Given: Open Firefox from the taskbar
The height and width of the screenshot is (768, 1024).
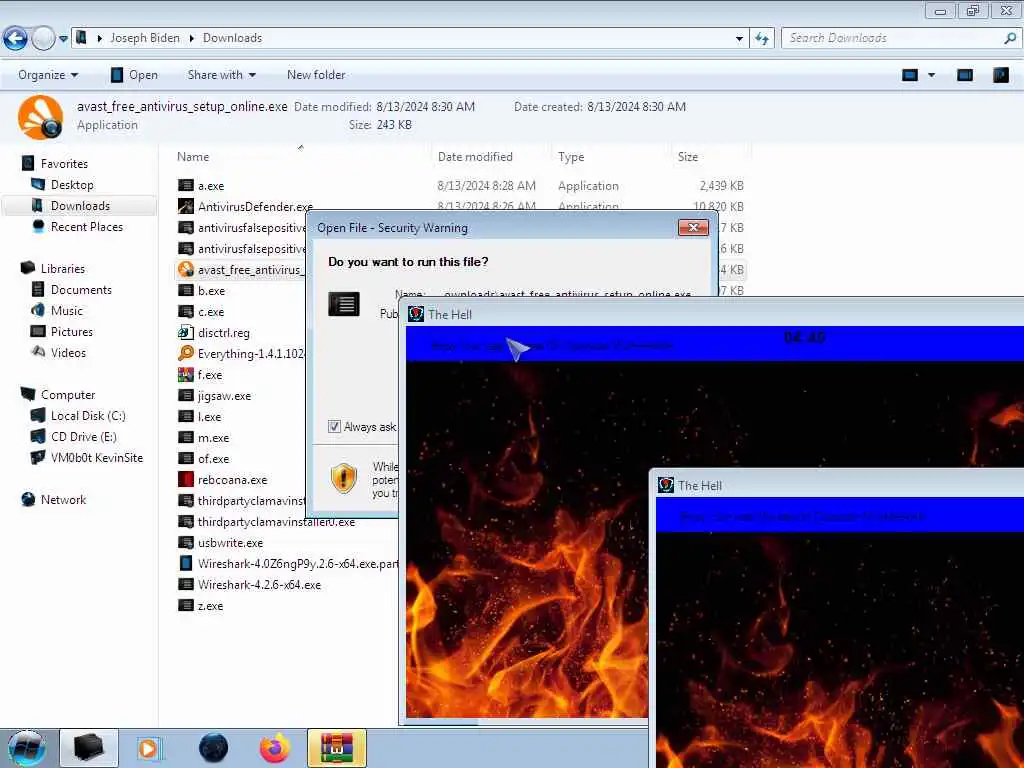Looking at the screenshot, I should [x=275, y=748].
